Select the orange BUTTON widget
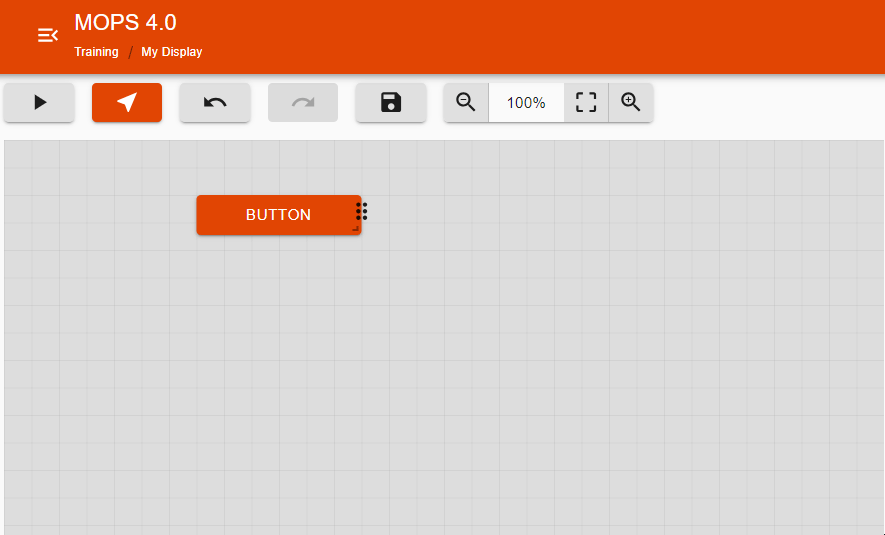 pos(277,215)
